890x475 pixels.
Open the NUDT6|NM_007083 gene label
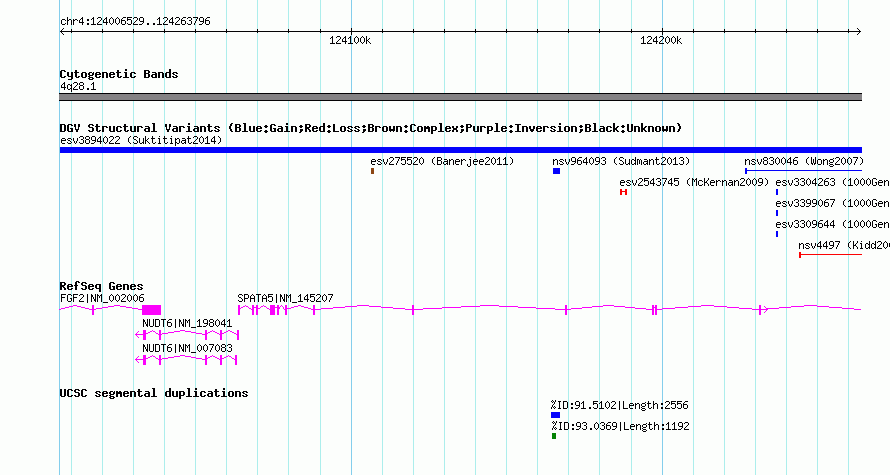click(x=187, y=348)
